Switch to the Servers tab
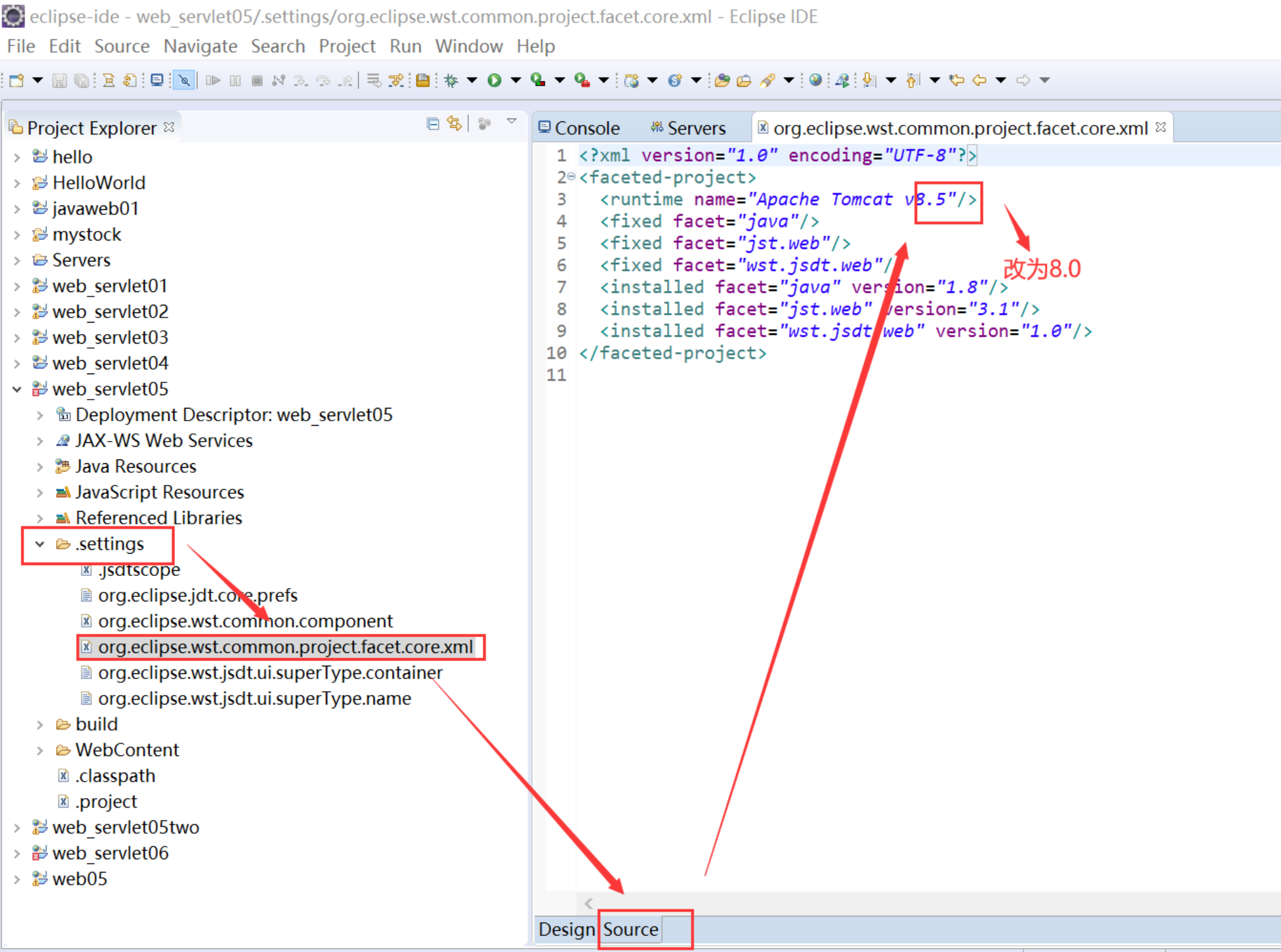This screenshot has height=952, width=1281. click(x=688, y=128)
